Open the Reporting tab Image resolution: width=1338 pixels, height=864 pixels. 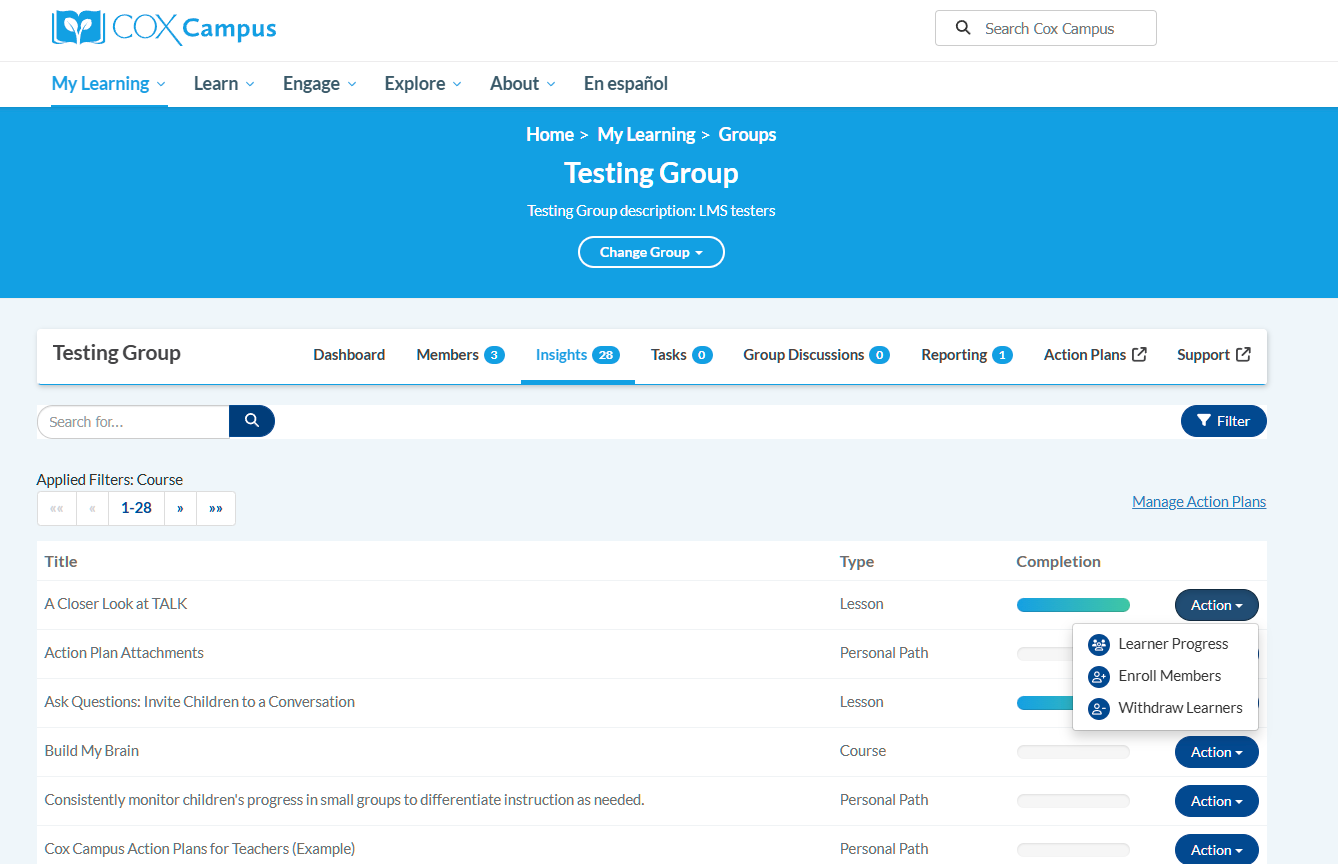click(967, 355)
